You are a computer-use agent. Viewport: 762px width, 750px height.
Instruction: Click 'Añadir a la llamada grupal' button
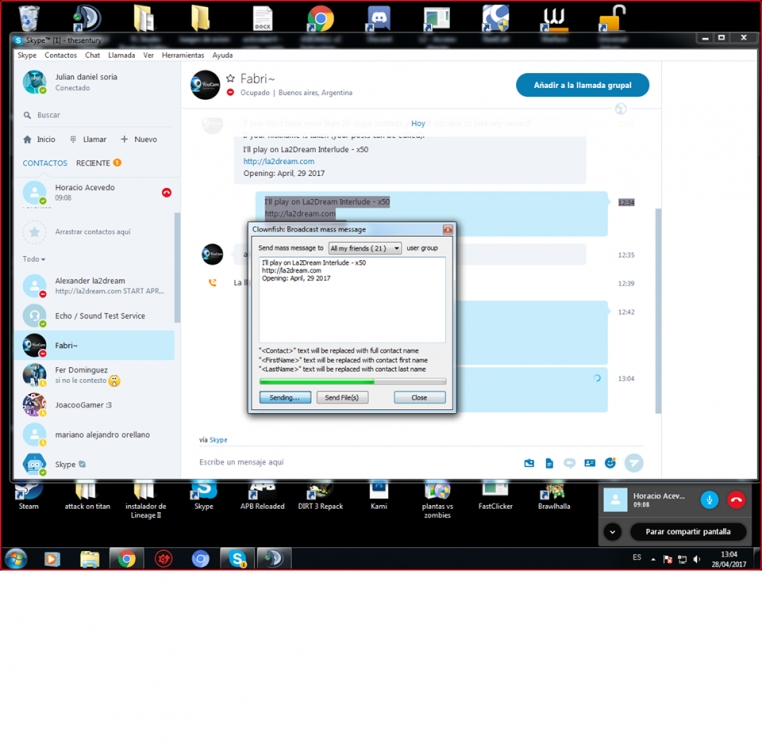(582, 85)
